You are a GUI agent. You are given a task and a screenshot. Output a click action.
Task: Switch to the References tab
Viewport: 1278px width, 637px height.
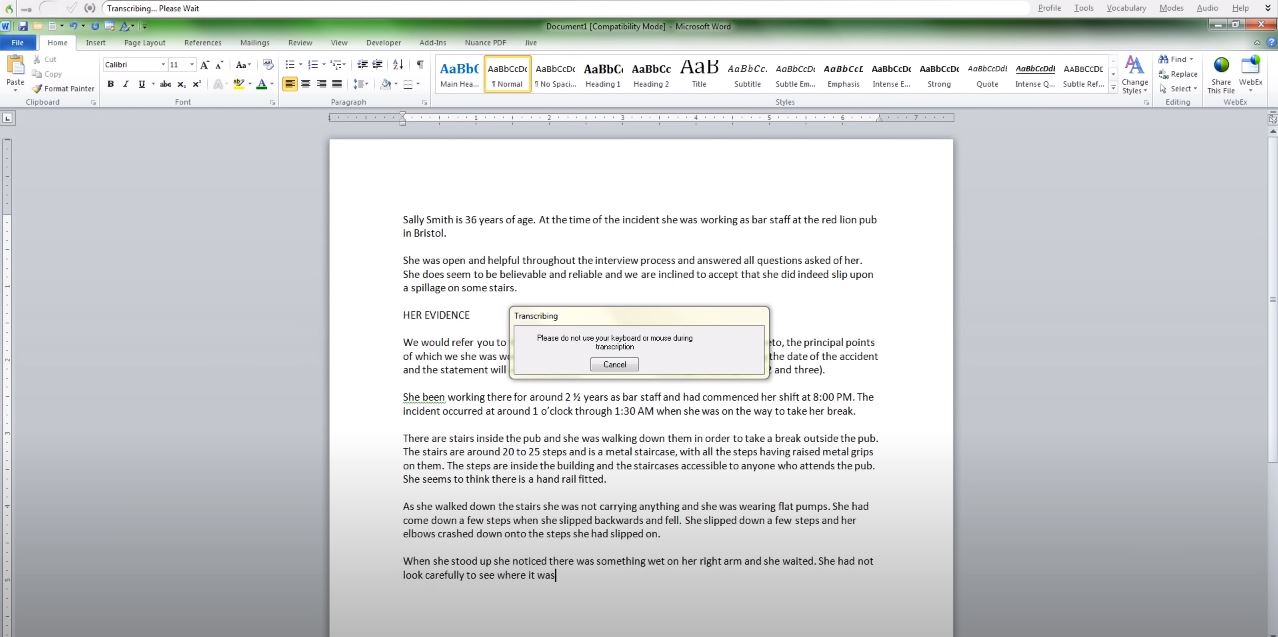click(203, 43)
